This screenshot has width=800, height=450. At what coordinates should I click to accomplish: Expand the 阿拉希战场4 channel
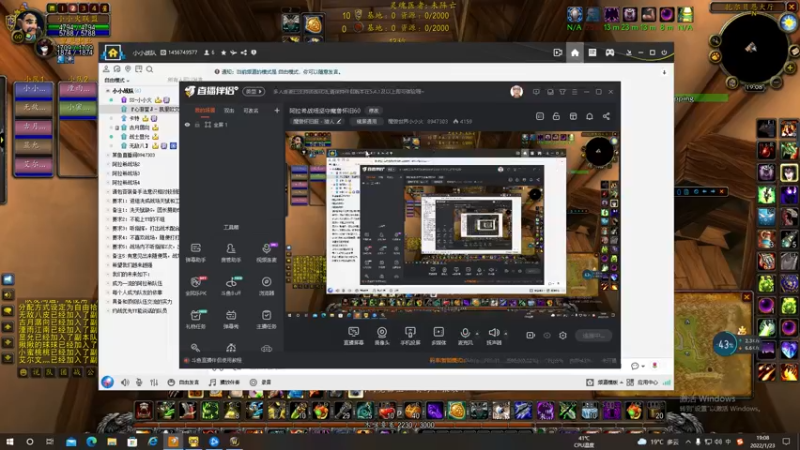pyautogui.click(x=108, y=183)
